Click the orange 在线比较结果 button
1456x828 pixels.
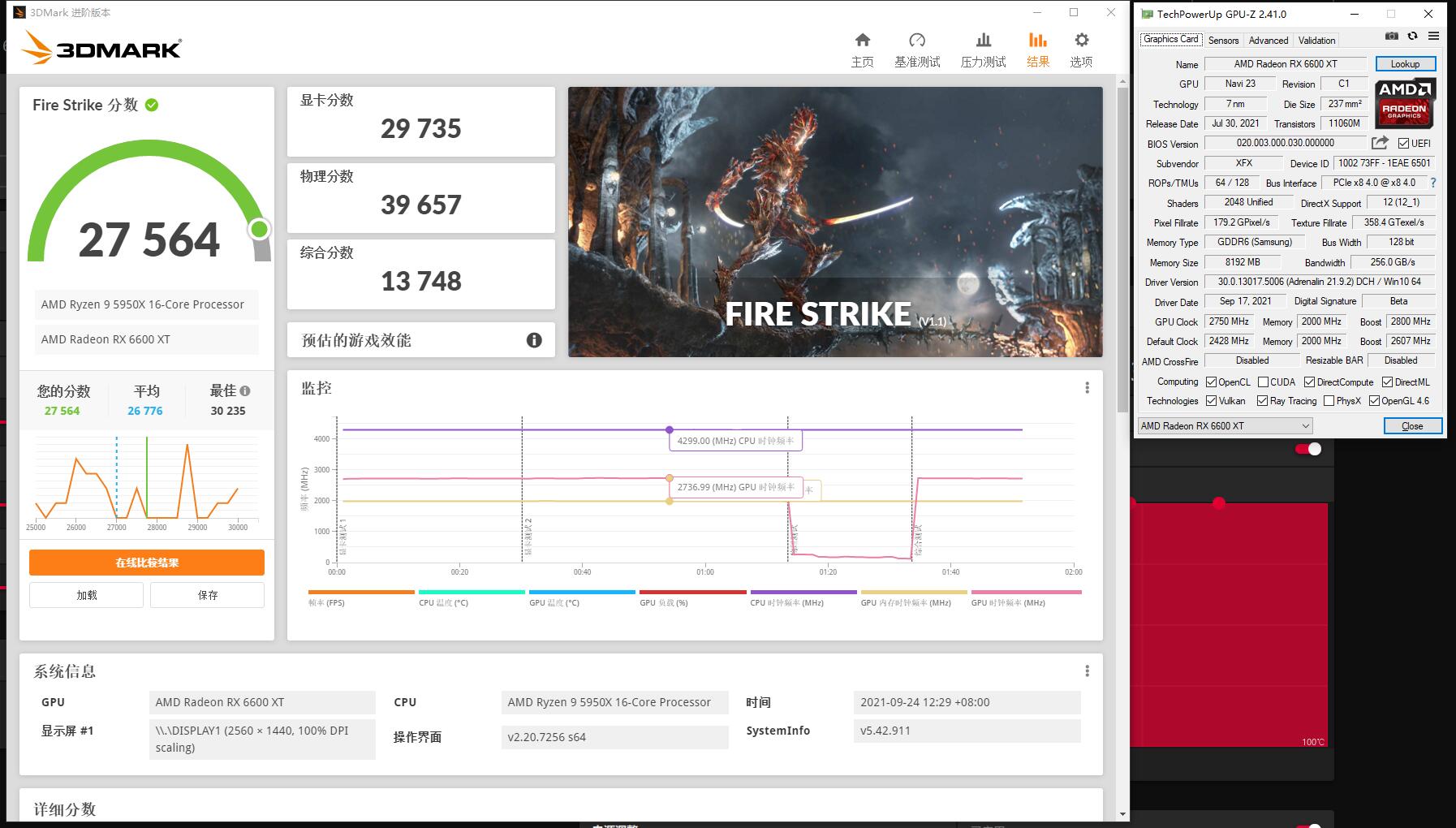point(147,563)
